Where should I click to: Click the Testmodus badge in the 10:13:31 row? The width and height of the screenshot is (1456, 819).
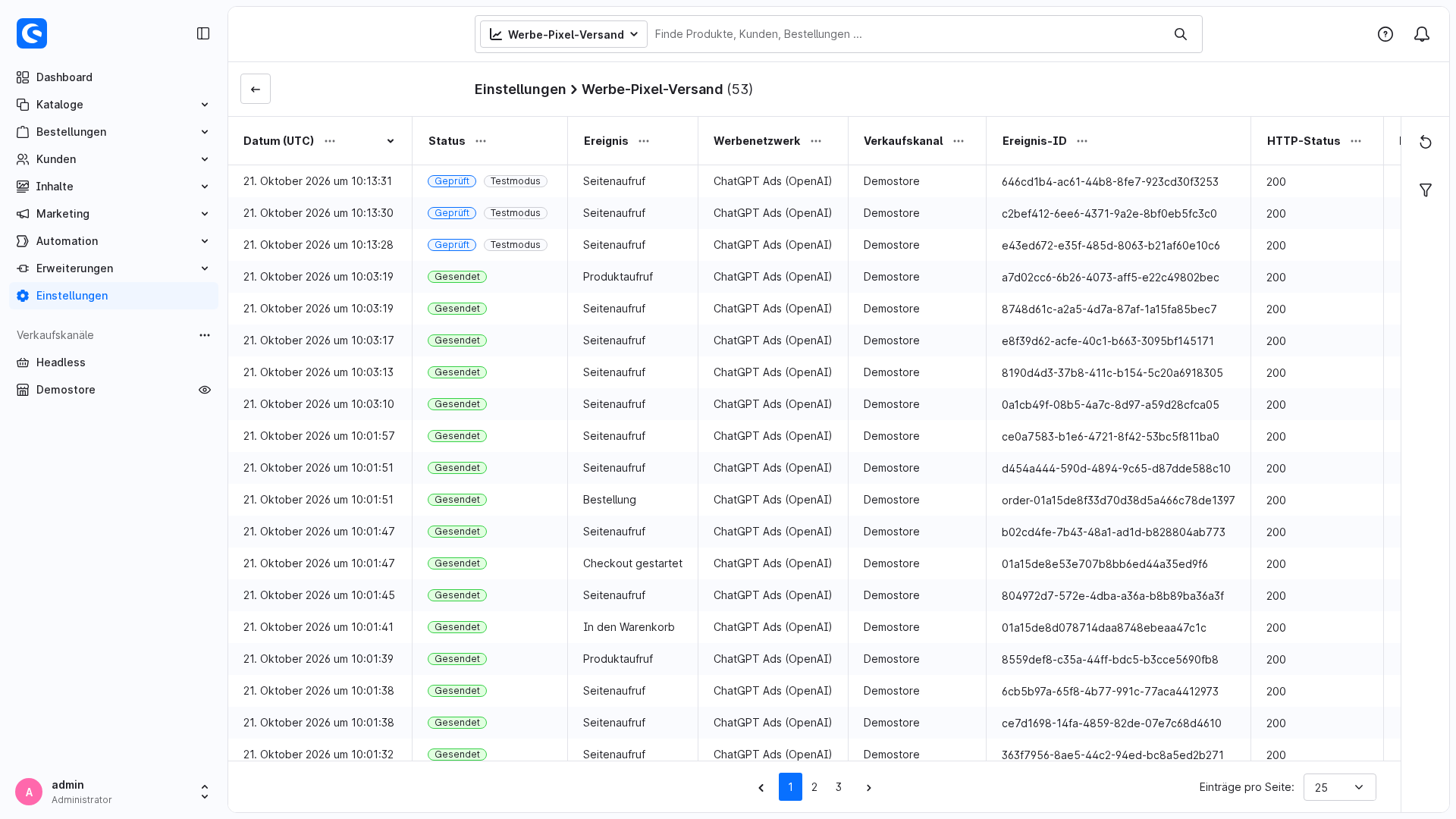coord(516,181)
